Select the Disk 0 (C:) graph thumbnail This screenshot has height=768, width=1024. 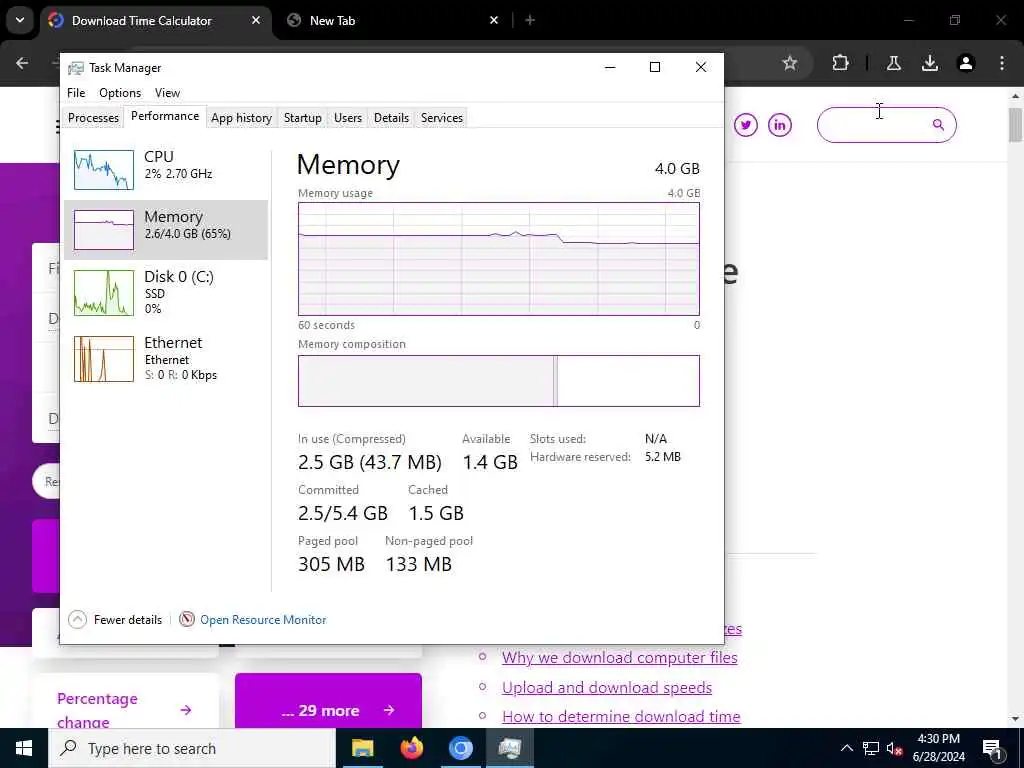104,293
